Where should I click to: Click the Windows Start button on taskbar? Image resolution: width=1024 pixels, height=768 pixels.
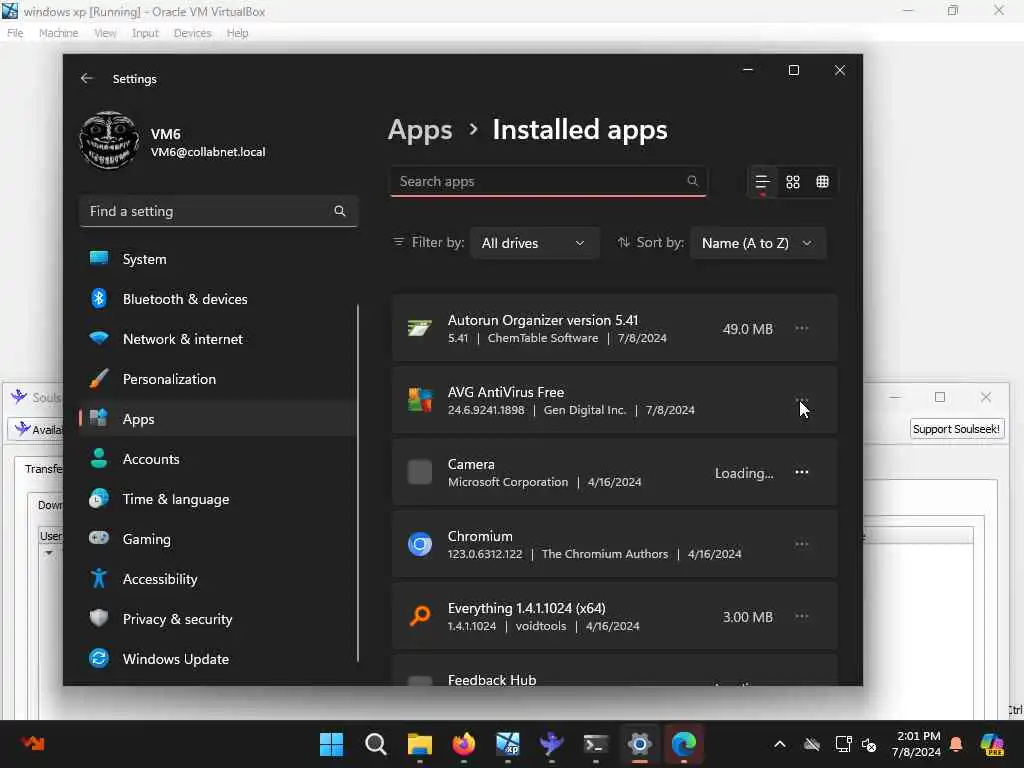tap(331, 744)
